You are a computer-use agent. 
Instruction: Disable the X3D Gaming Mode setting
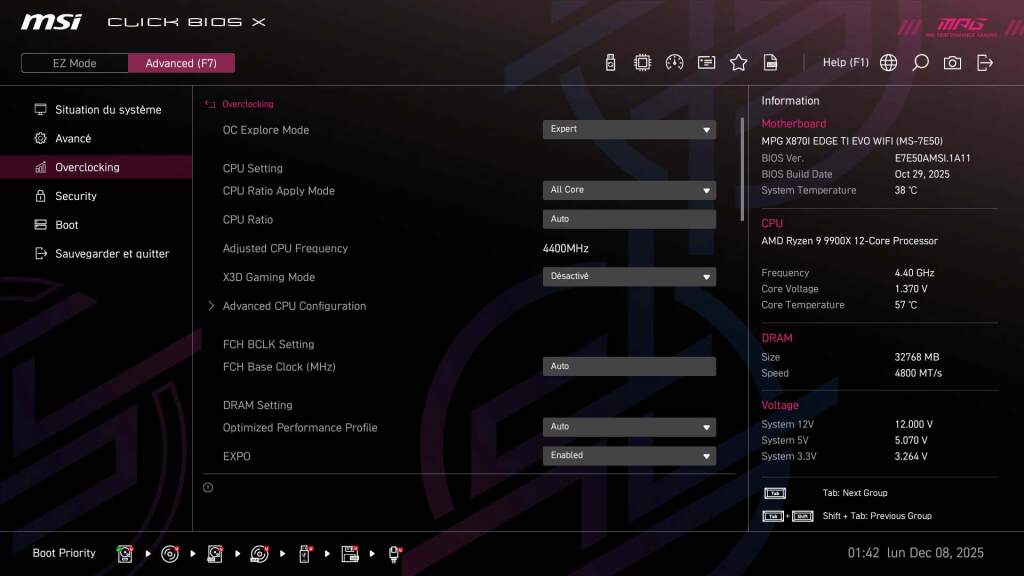[629, 277]
